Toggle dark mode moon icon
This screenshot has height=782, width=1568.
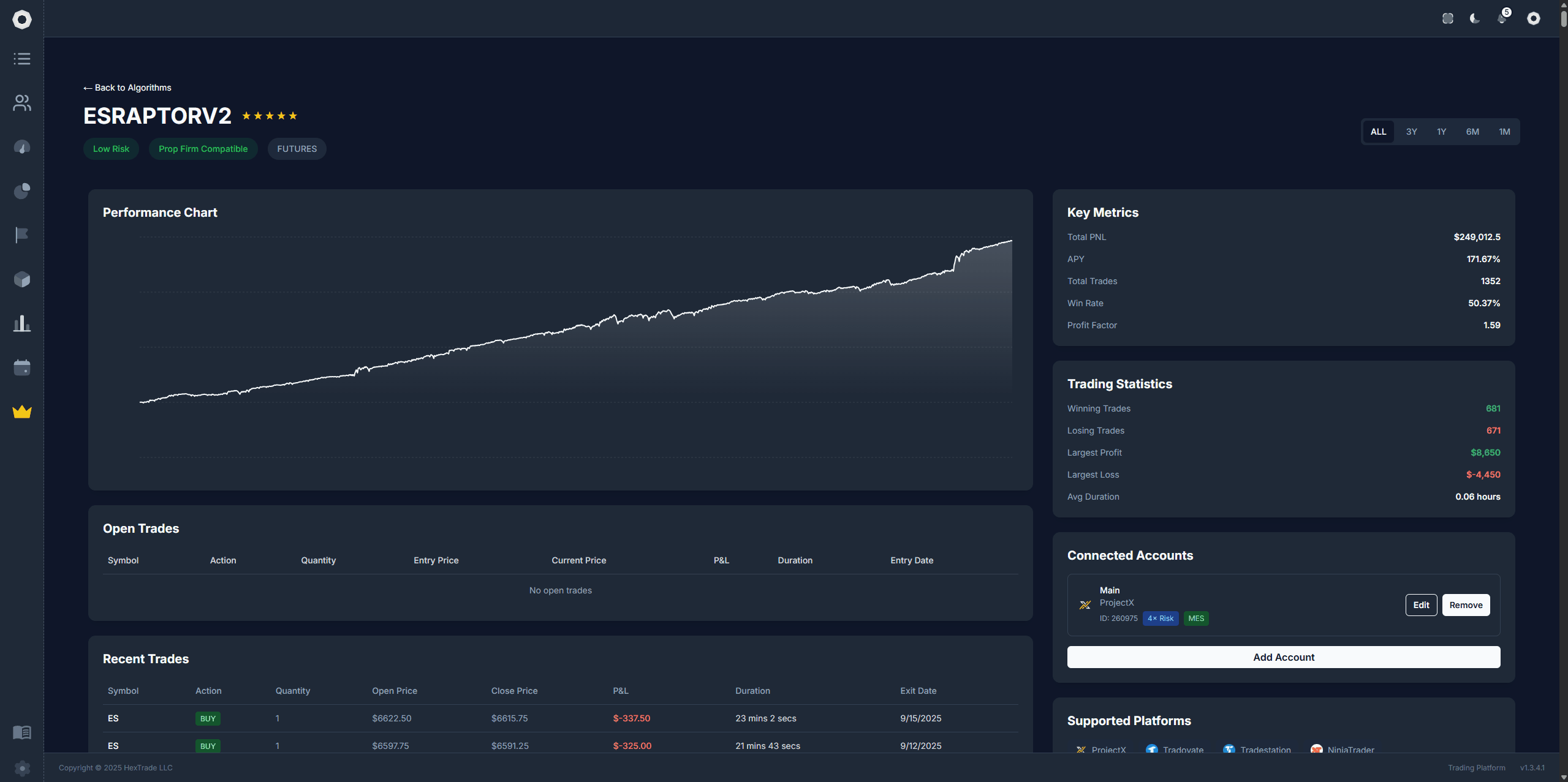1475,18
